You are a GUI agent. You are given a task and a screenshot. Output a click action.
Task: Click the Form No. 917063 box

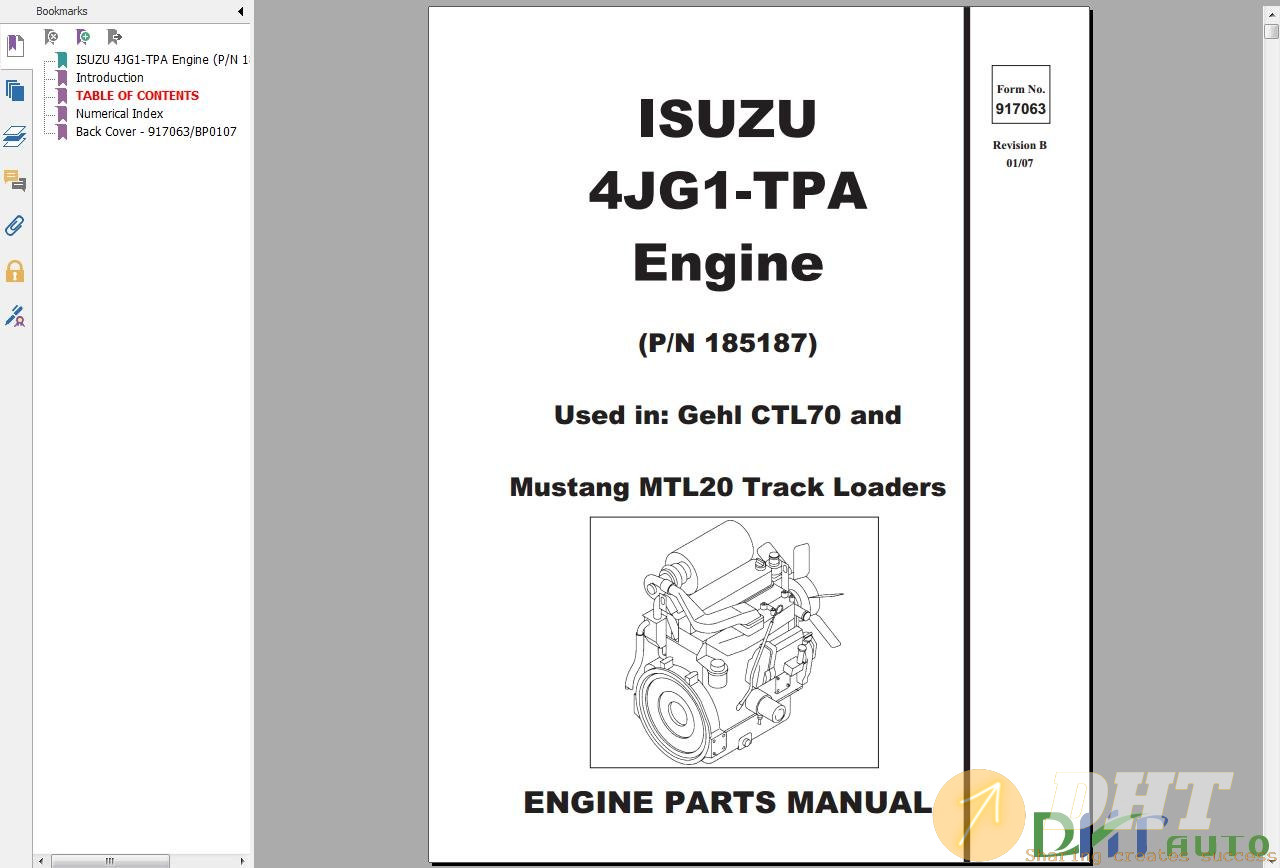[x=1020, y=94]
